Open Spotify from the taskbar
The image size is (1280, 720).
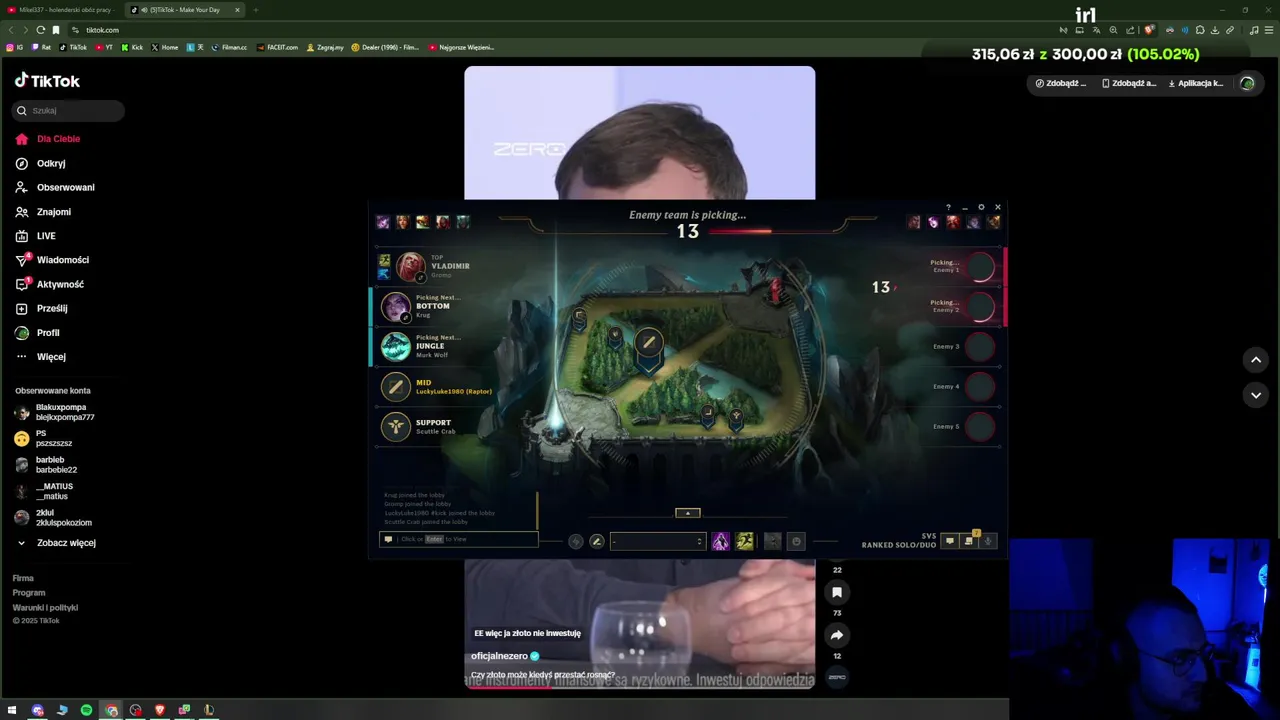tap(86, 710)
